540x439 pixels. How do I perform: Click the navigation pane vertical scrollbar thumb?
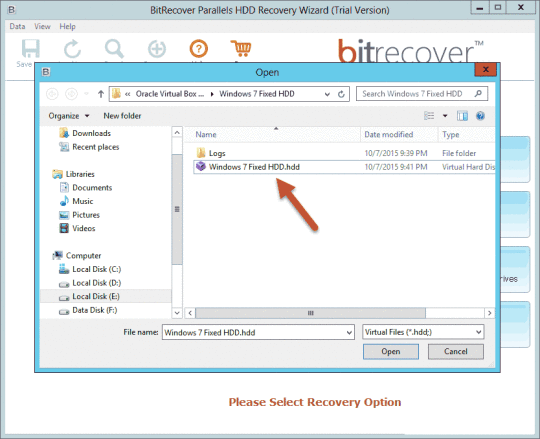[177, 209]
